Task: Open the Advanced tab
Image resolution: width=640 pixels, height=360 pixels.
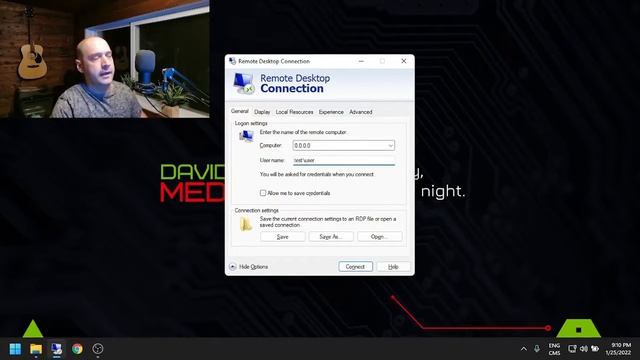Action: coord(361,112)
